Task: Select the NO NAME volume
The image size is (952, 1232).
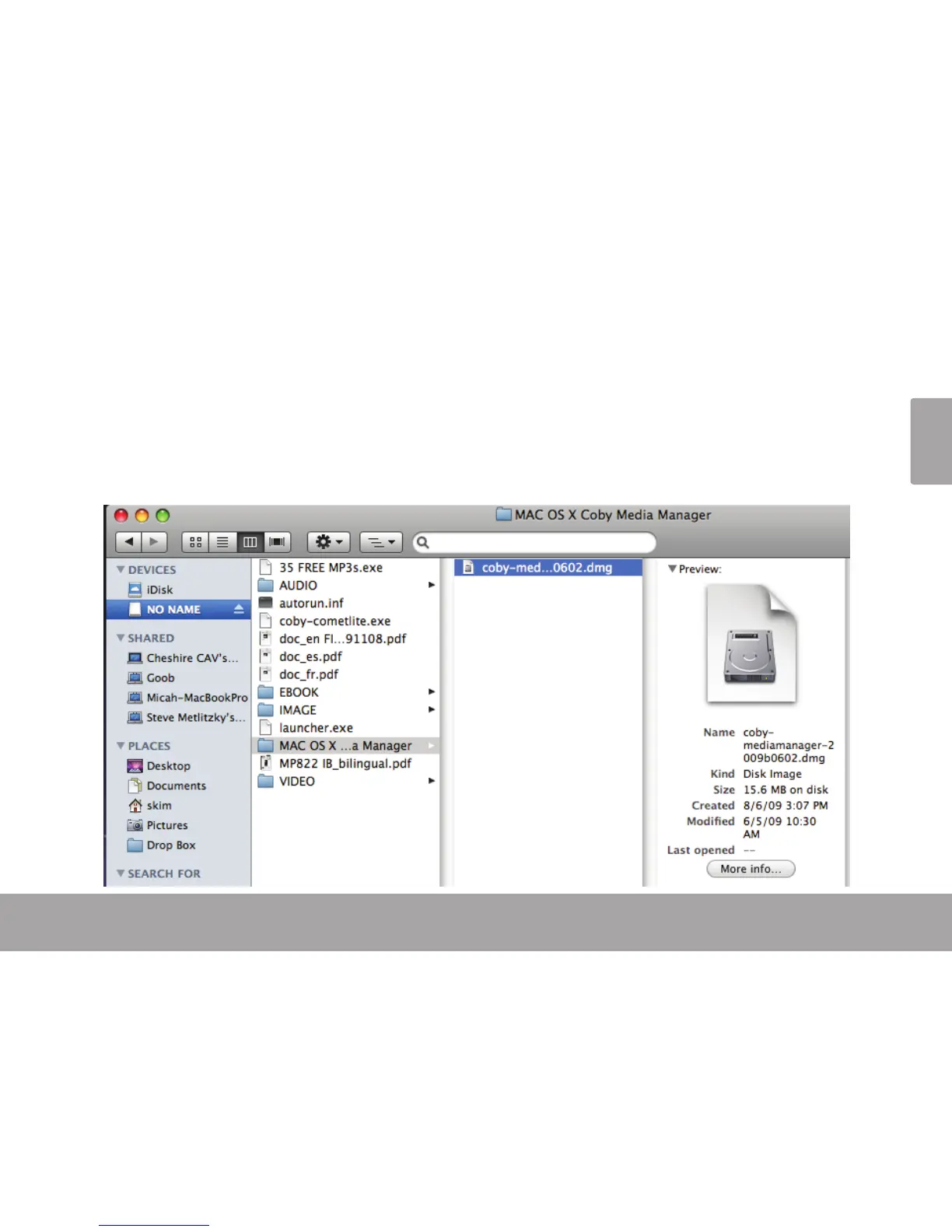Action: click(x=179, y=610)
